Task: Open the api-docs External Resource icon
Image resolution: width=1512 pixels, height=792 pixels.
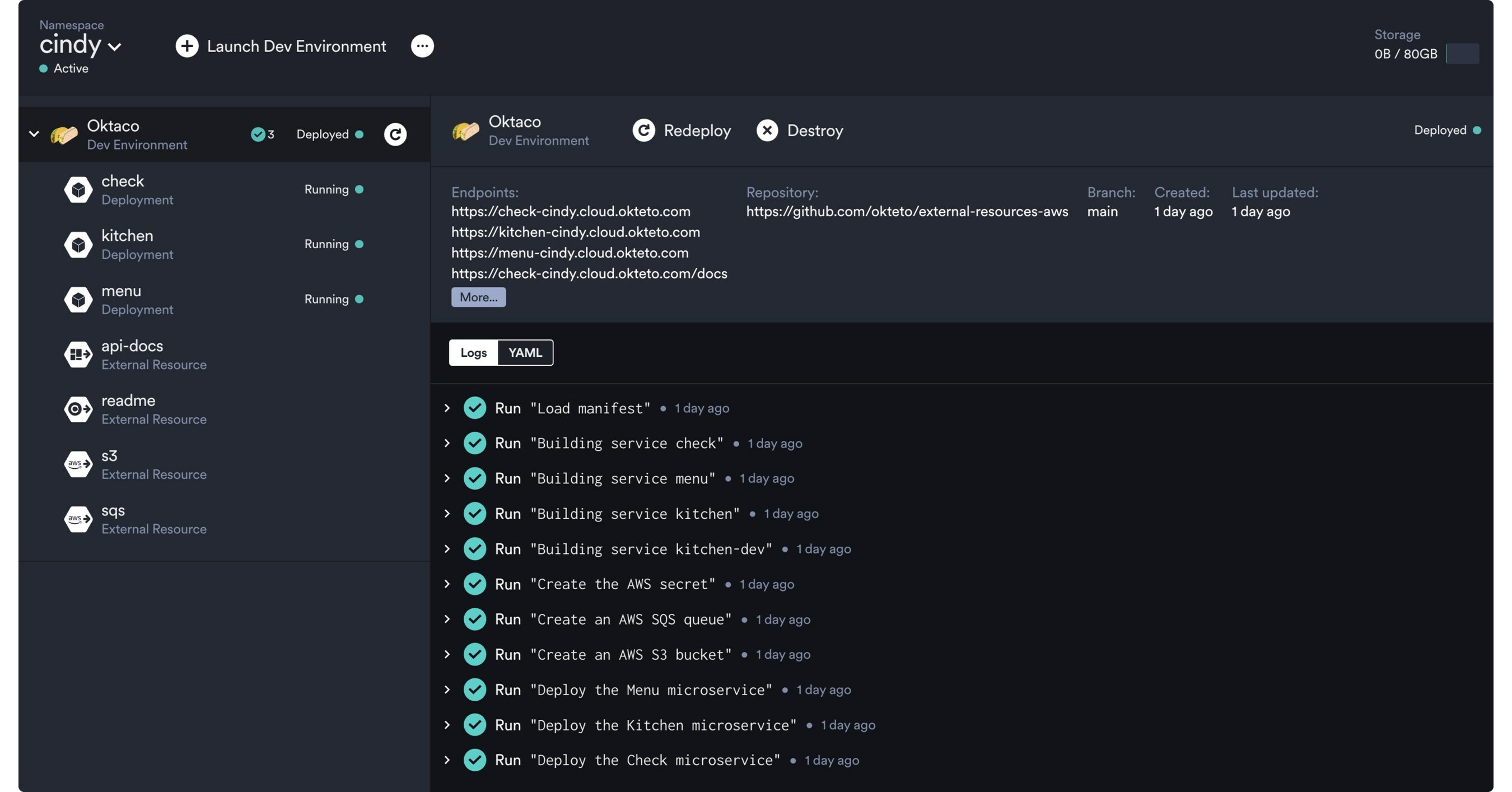Action: [x=78, y=354]
